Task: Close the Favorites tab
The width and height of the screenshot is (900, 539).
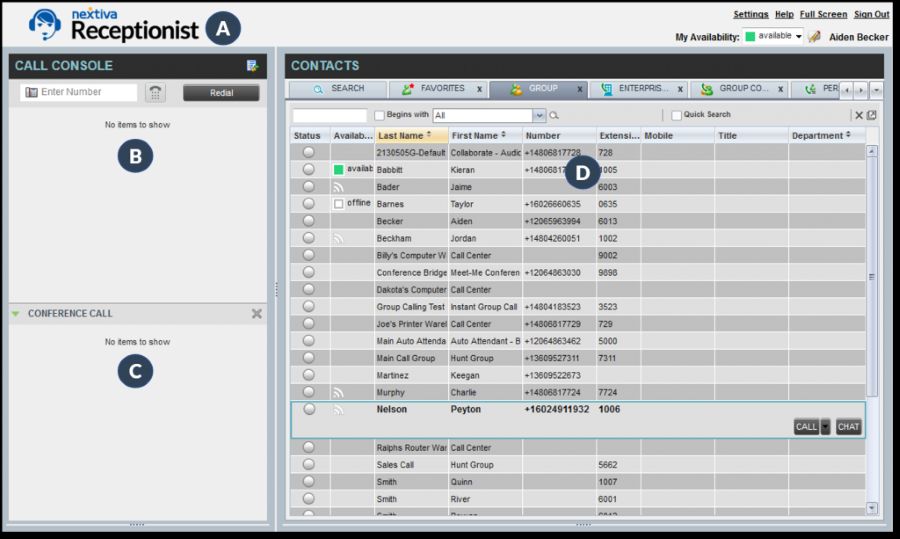Action: 479,89
